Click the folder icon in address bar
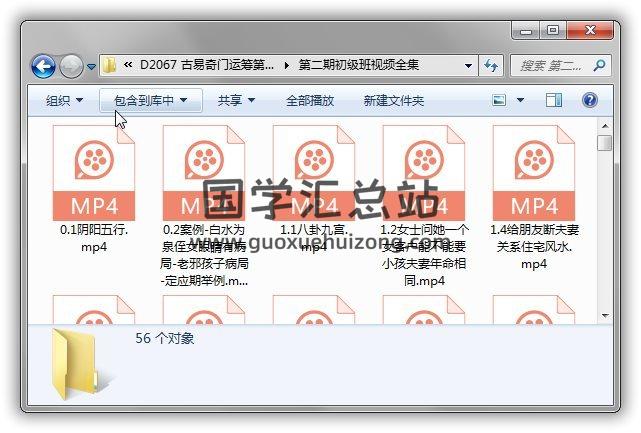The image size is (641, 433). 110,65
